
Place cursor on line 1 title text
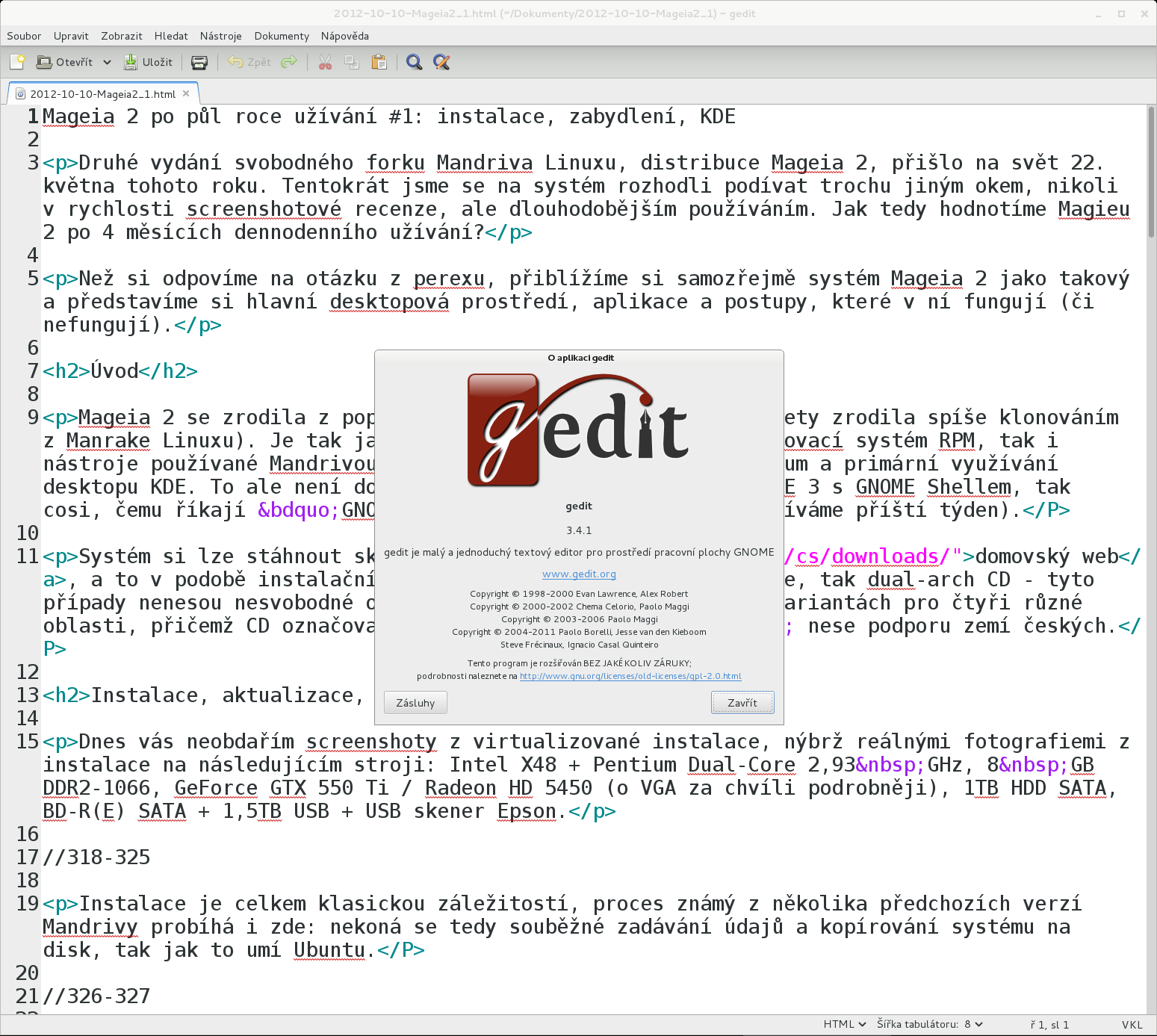pyautogui.click(x=389, y=117)
